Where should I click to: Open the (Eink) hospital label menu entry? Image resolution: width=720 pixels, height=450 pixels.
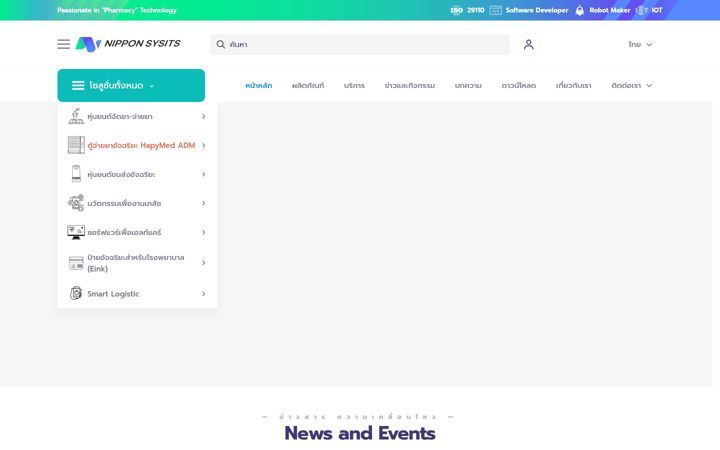click(x=136, y=263)
